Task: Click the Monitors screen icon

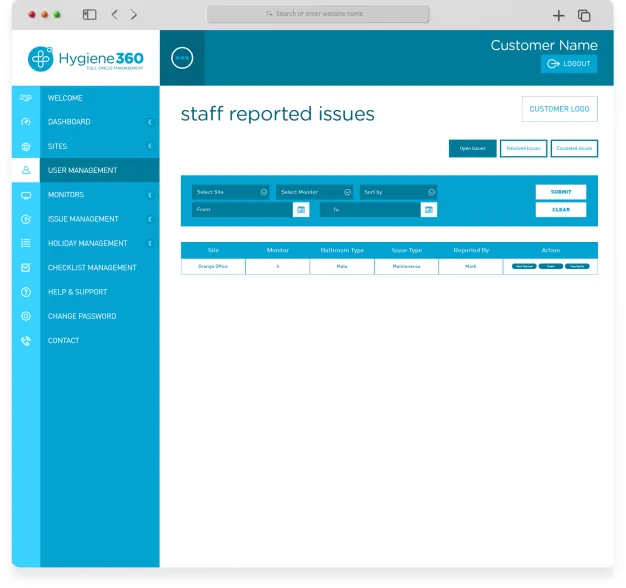Action: tap(26, 195)
